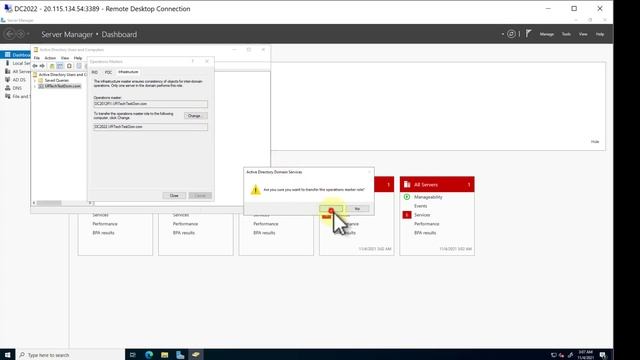The image size is (640, 360).
Task: Open the Manage menu in Server Manager
Action: coord(547,34)
